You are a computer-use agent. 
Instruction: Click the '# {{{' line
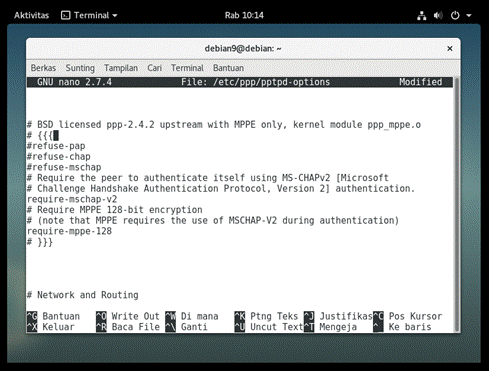click(x=40, y=135)
